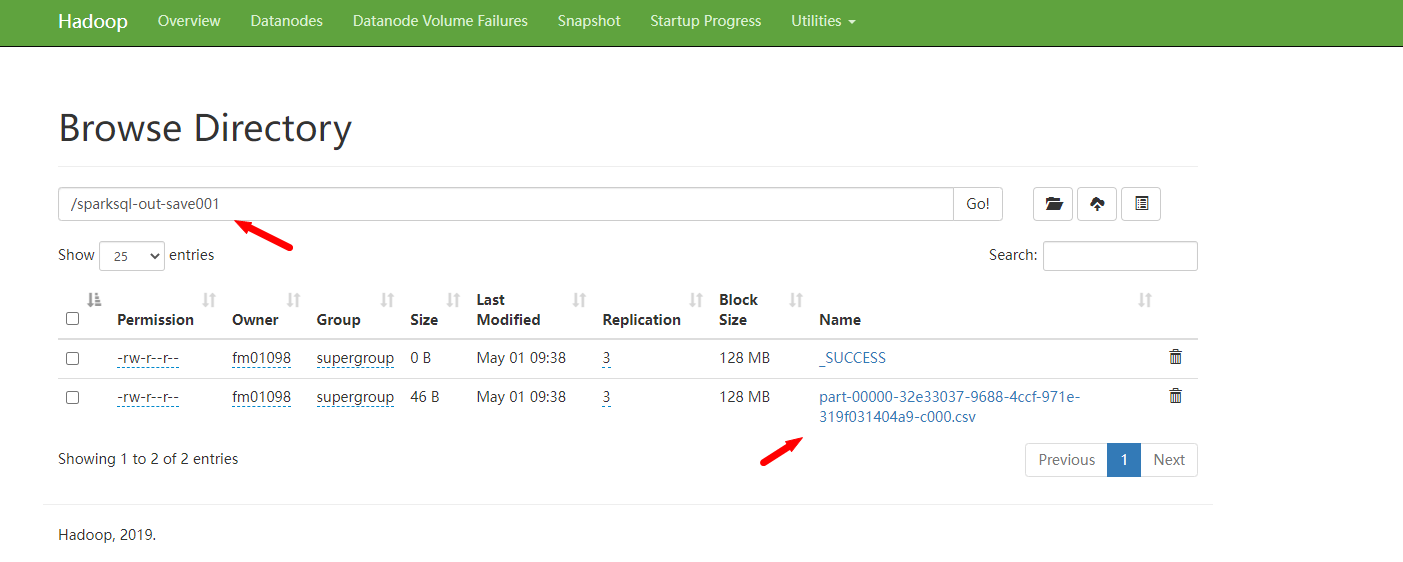Click the Browse Directory heading

[205, 129]
